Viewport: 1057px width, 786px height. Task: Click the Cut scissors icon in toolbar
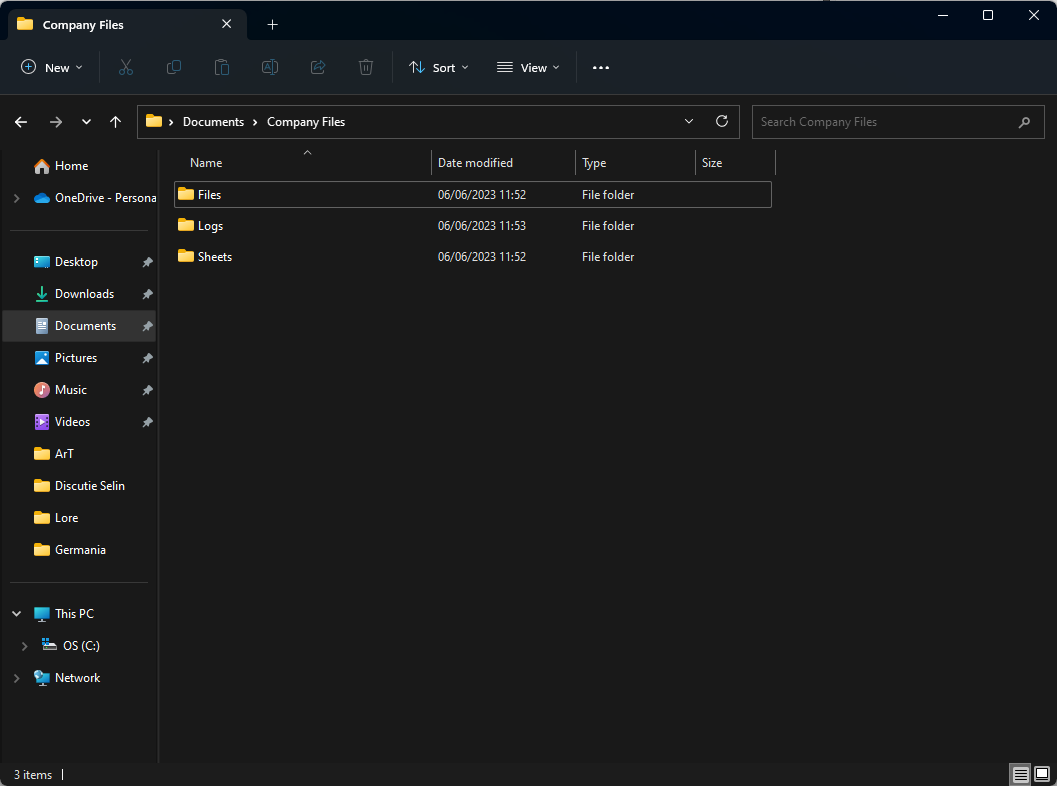[x=126, y=67]
